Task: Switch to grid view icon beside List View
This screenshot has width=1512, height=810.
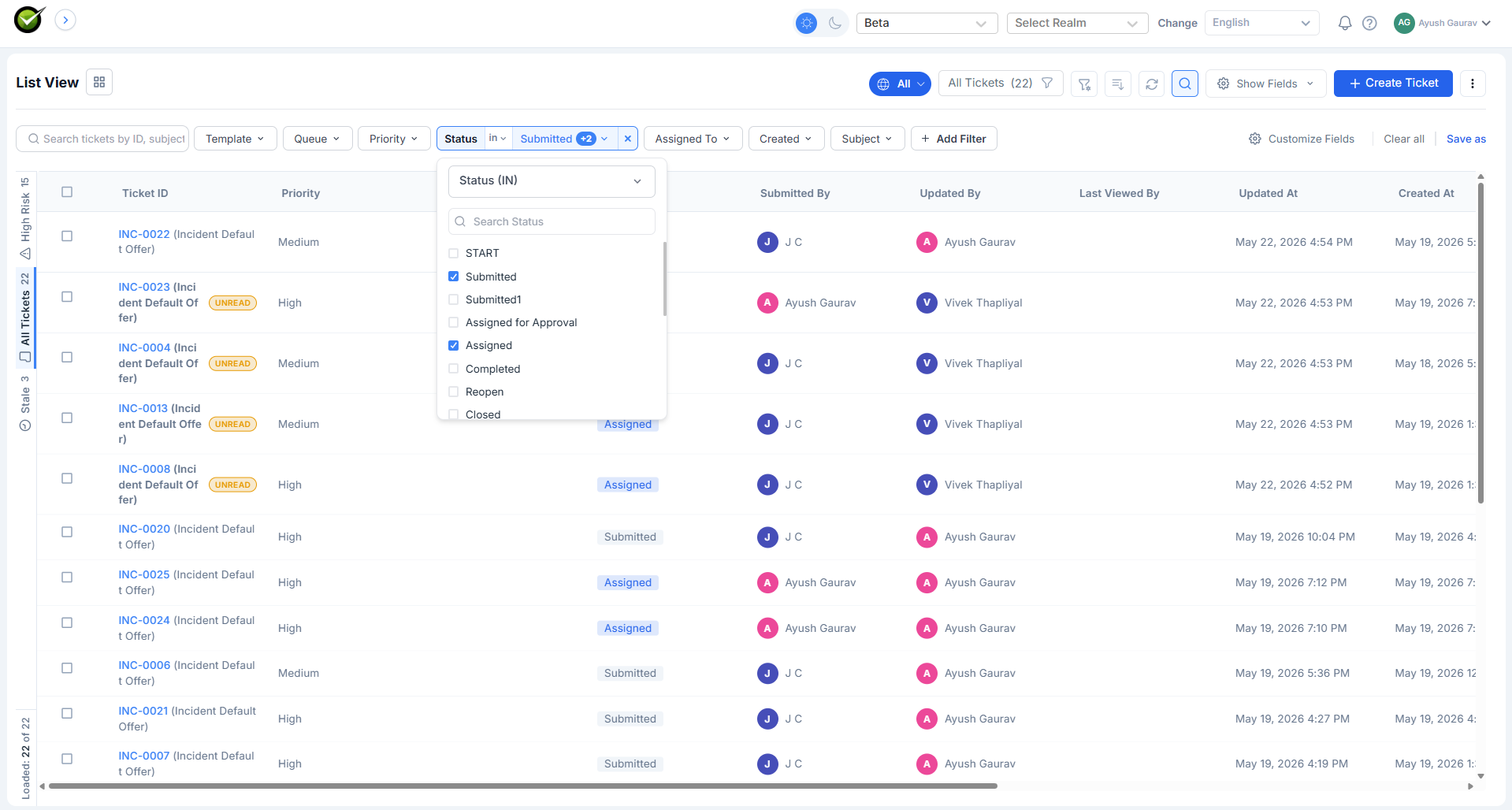Action: point(99,82)
